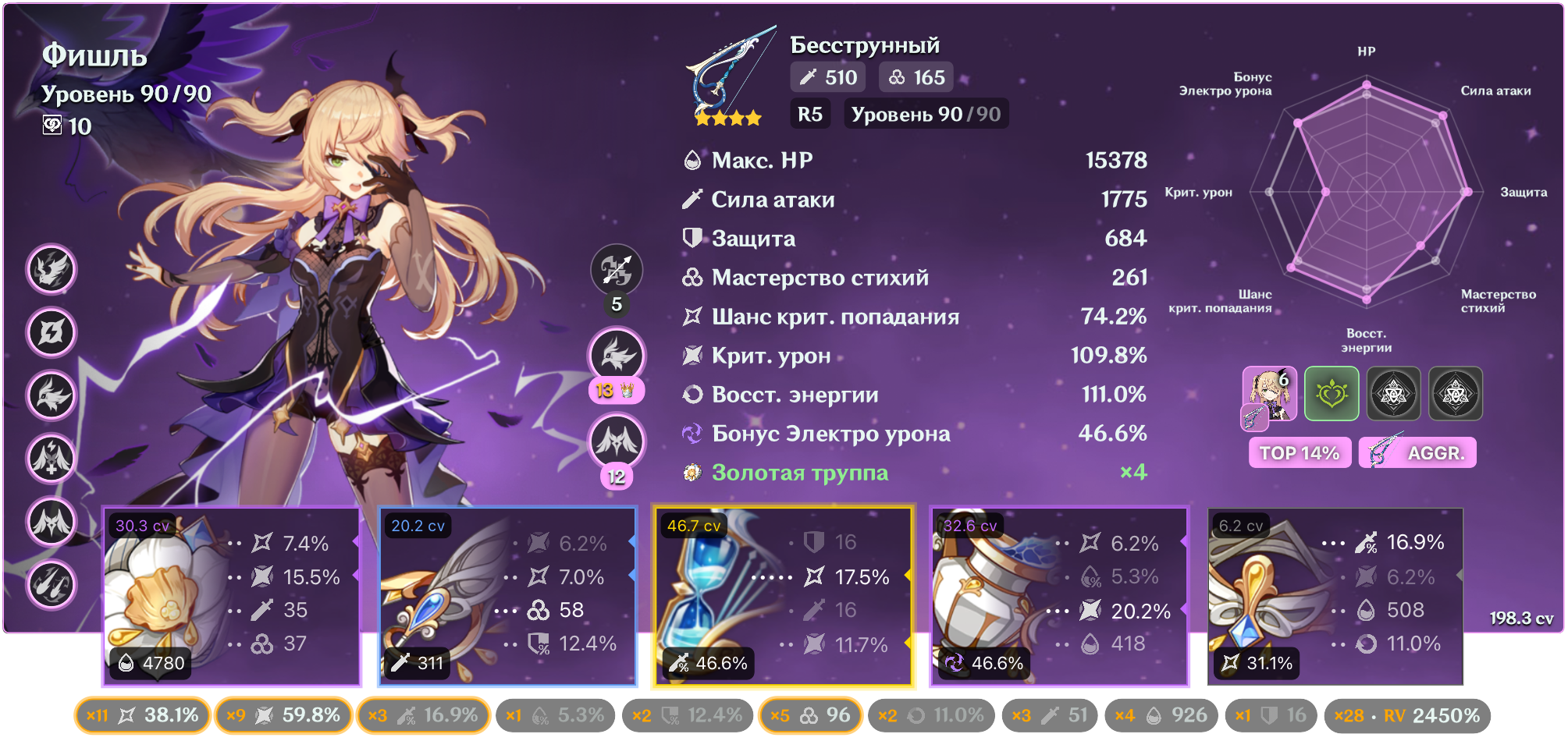Click the TOP 14% ranking badge
The width and height of the screenshot is (1568, 741).
[x=1300, y=453]
